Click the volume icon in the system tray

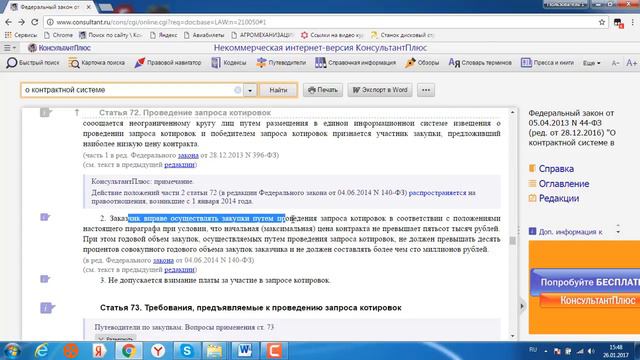(591, 351)
